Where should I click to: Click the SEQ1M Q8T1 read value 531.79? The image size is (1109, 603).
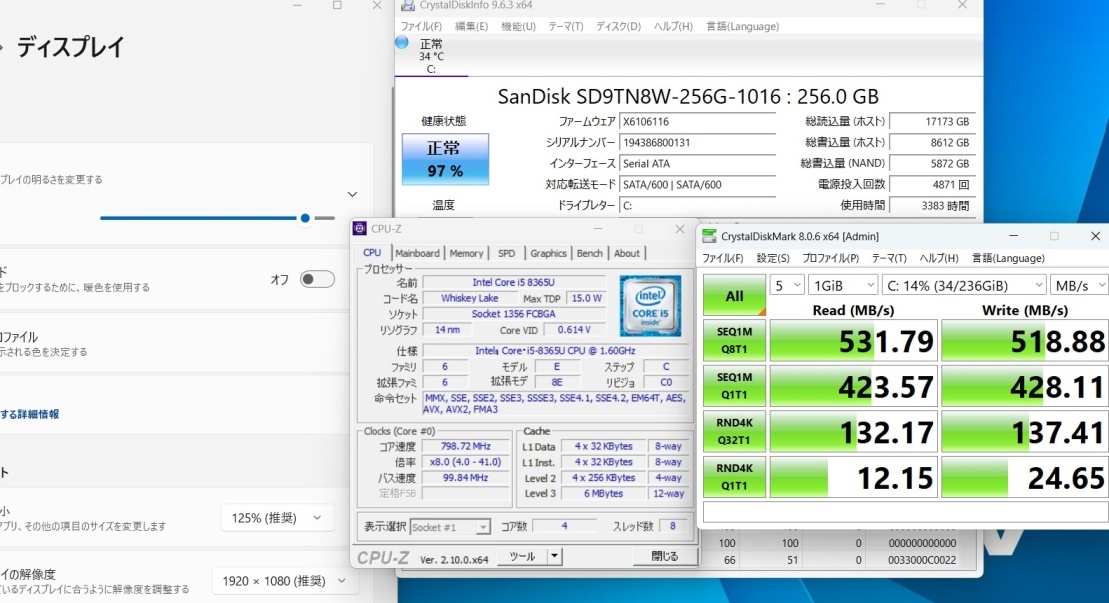pyautogui.click(x=854, y=341)
